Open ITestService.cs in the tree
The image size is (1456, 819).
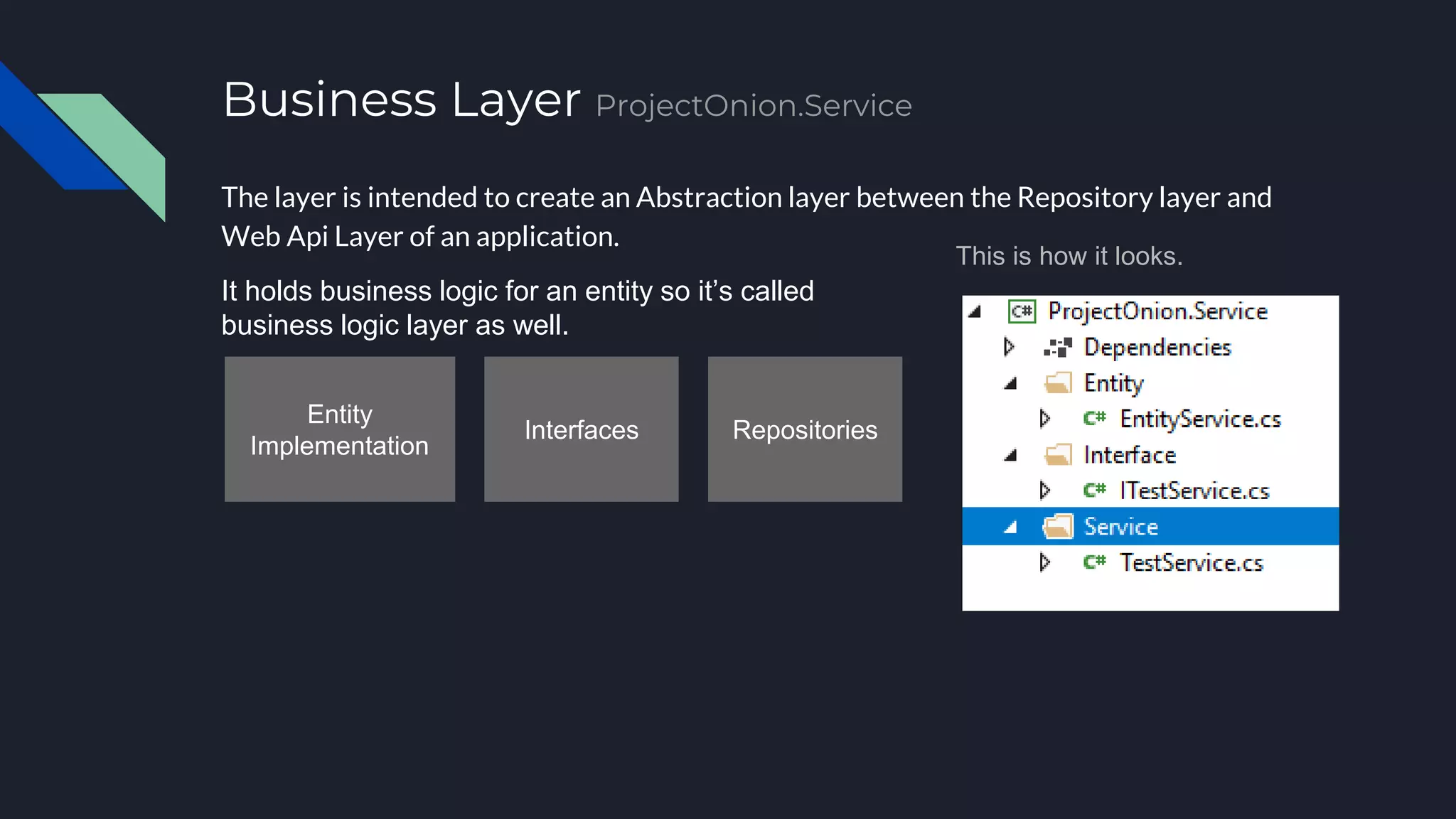coord(1194,491)
